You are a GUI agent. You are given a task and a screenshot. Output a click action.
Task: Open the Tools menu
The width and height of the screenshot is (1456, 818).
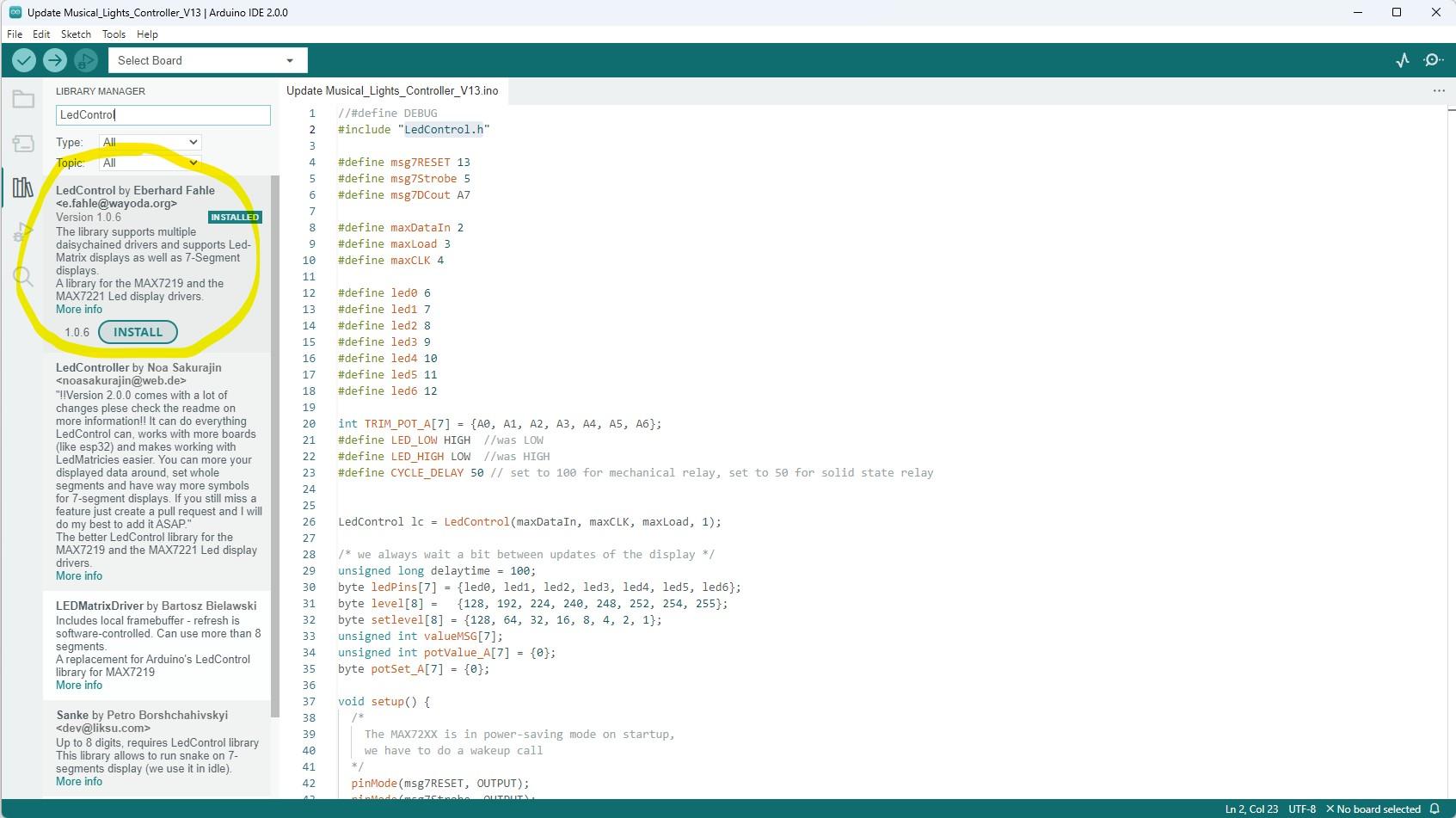click(114, 34)
